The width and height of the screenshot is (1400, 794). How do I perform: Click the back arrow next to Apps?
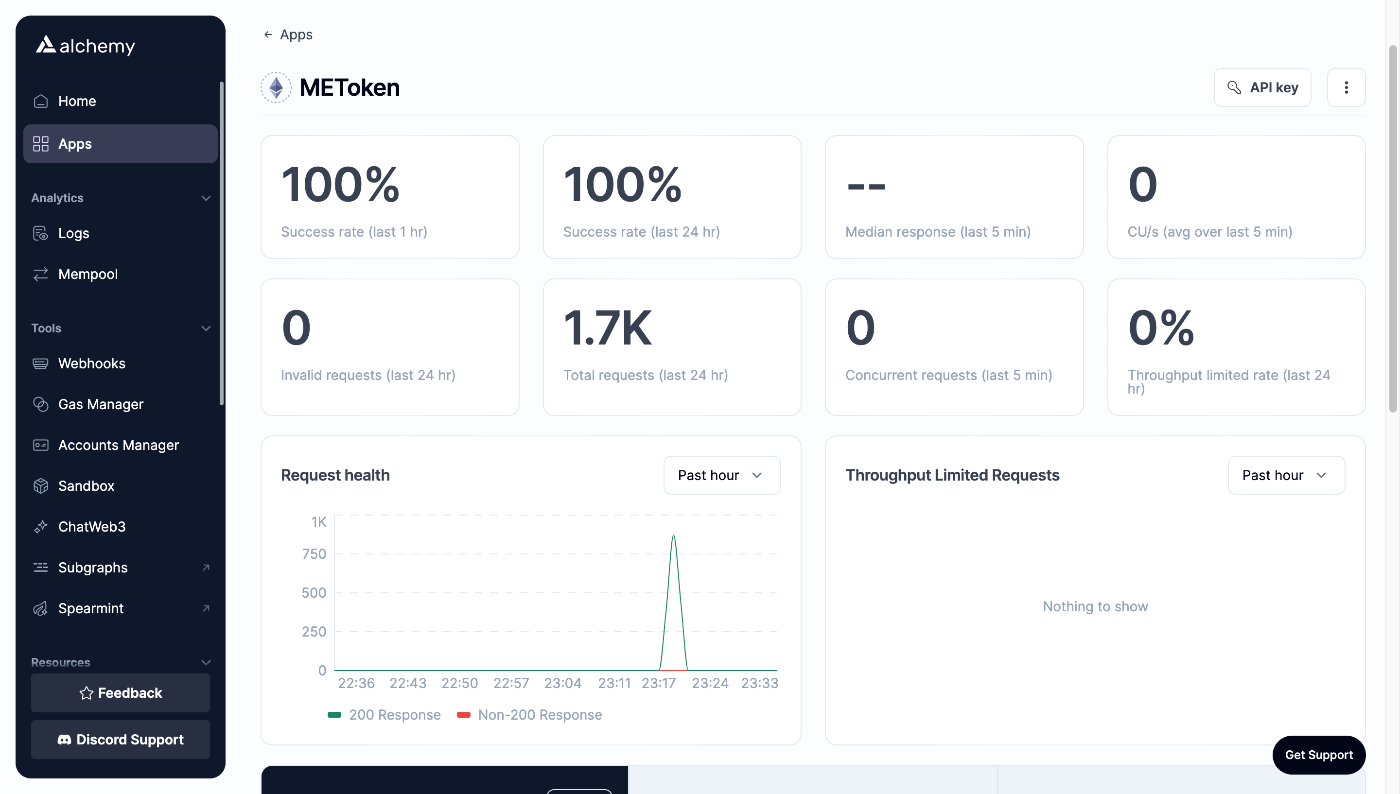pos(268,35)
